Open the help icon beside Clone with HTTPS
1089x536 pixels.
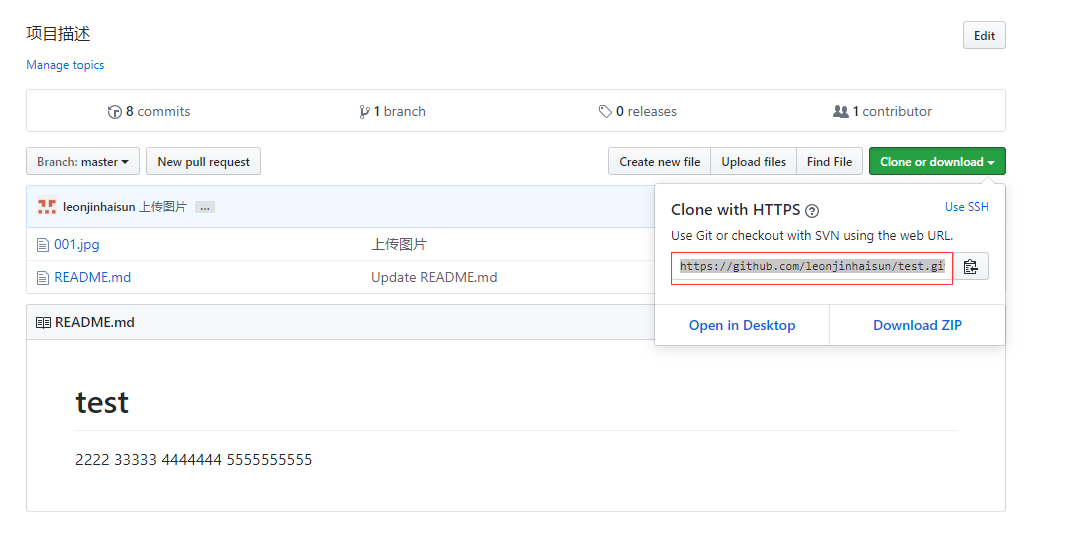pos(812,211)
